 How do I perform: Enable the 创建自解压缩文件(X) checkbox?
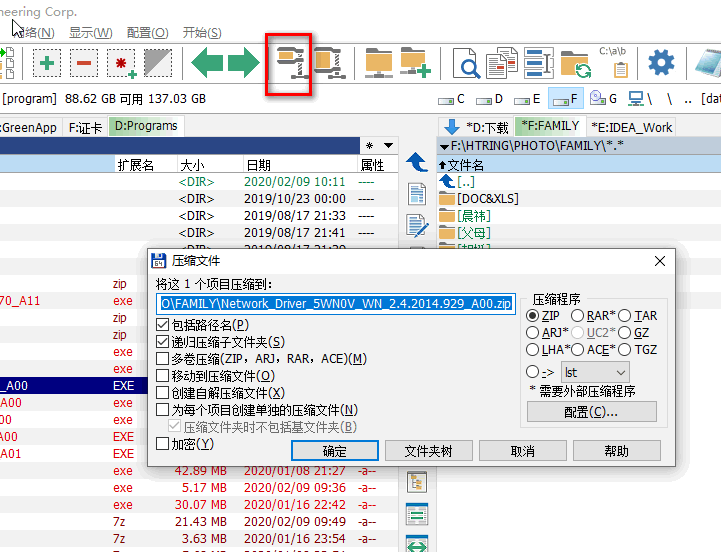162,393
